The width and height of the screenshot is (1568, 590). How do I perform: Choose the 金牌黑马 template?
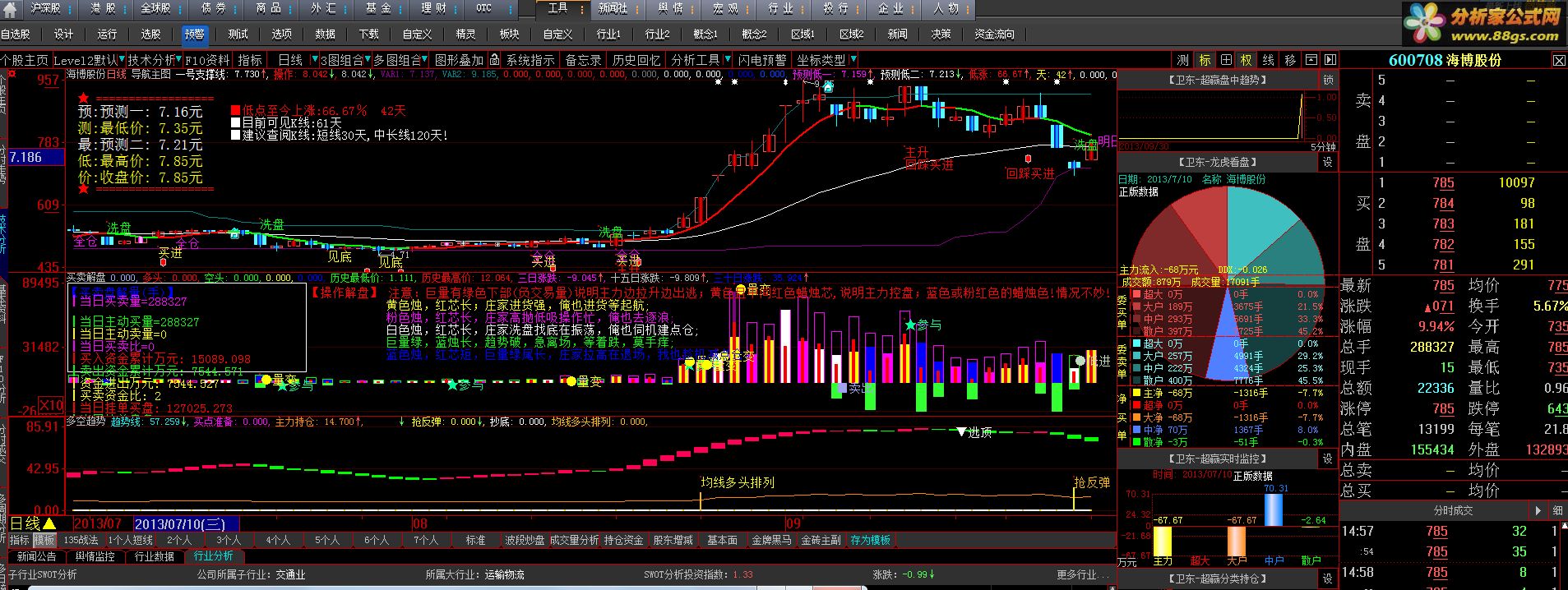tap(771, 541)
